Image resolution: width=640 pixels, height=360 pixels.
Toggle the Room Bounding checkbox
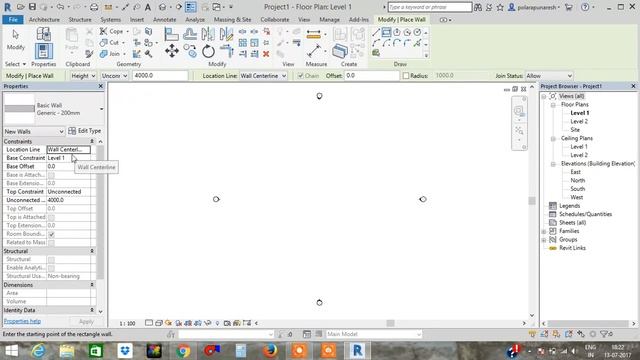[51, 234]
